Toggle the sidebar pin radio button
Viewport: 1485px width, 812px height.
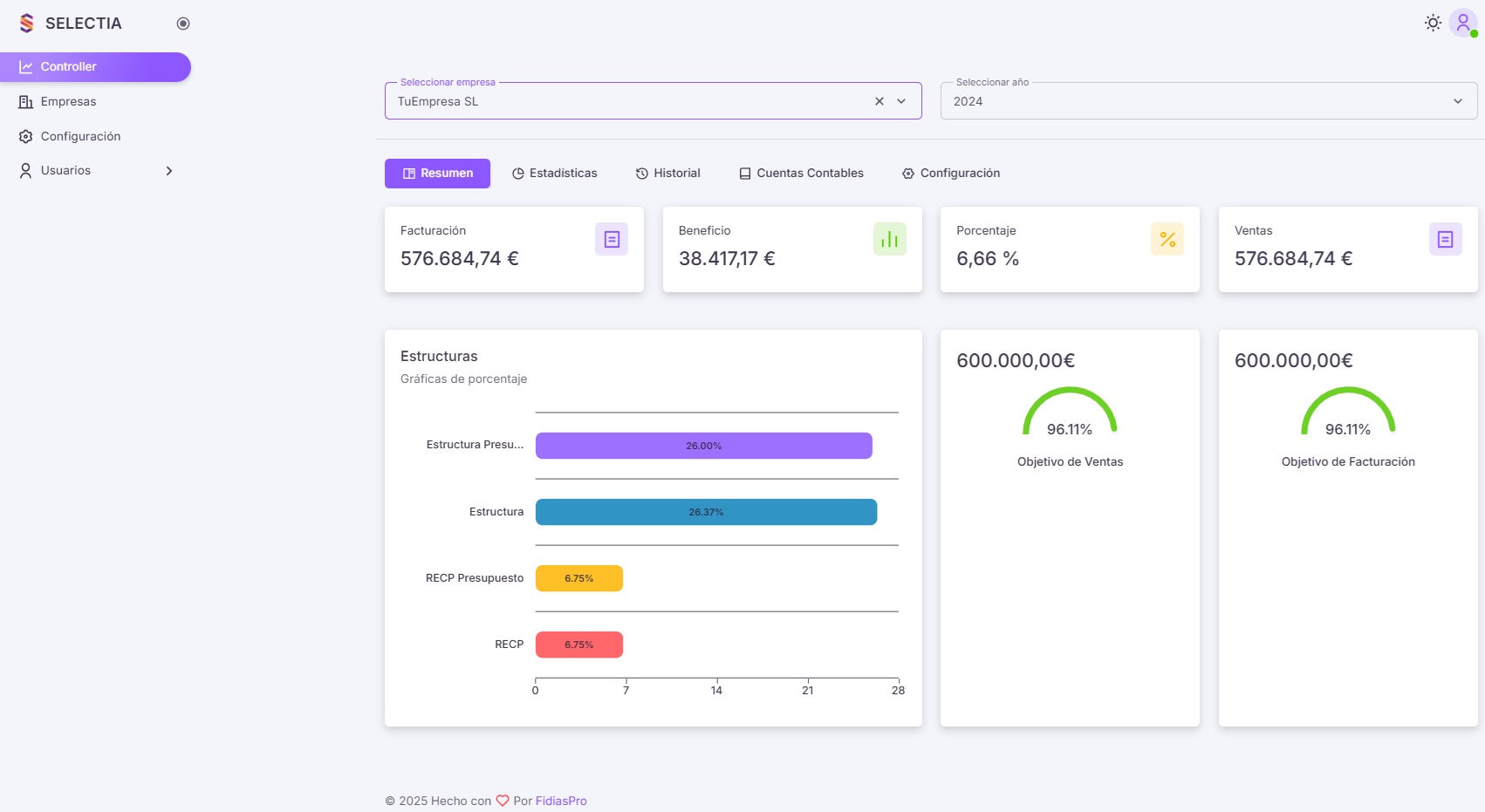183,24
